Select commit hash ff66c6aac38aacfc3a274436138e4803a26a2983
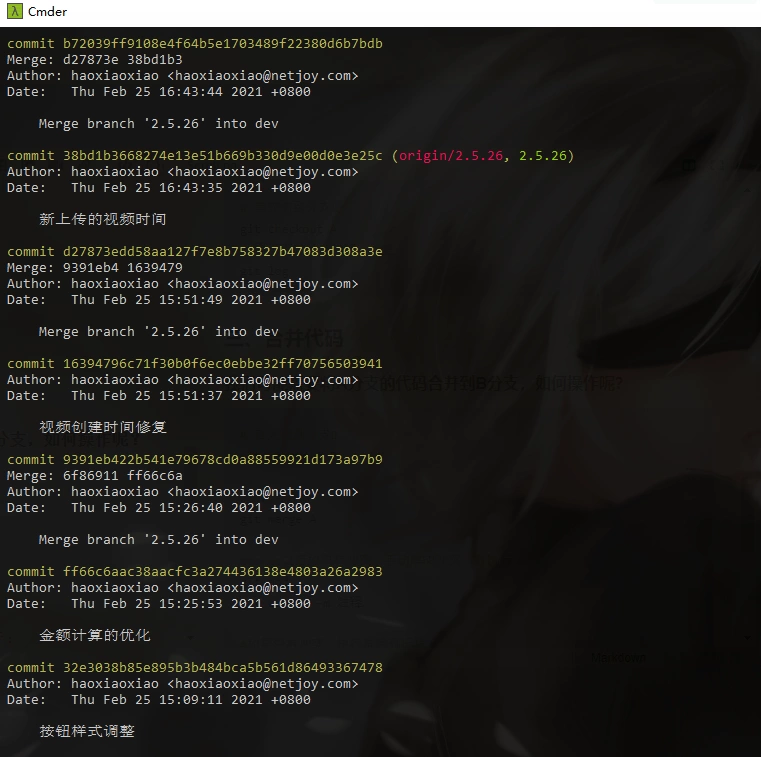761x757 pixels. point(223,572)
